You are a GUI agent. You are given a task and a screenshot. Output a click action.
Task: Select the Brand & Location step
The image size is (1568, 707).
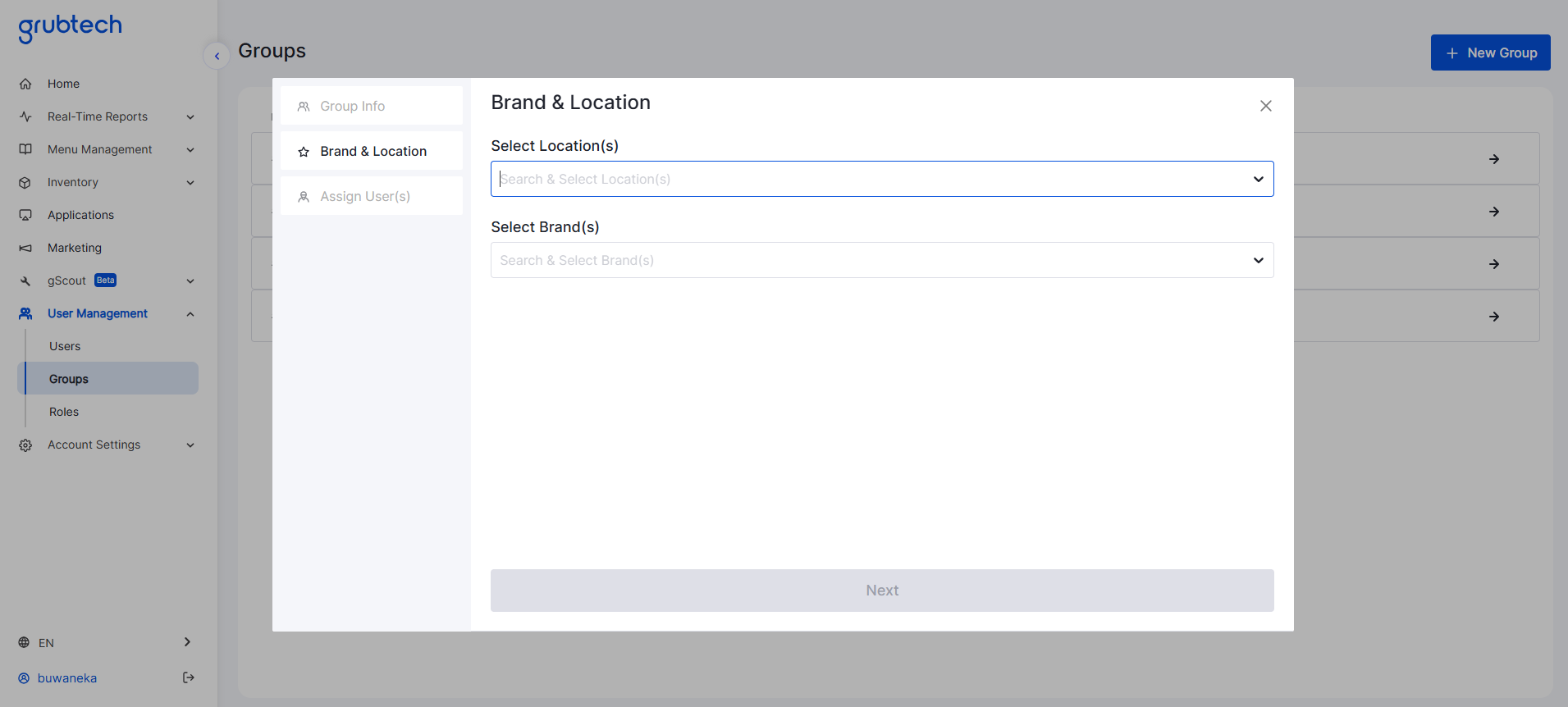[372, 151]
